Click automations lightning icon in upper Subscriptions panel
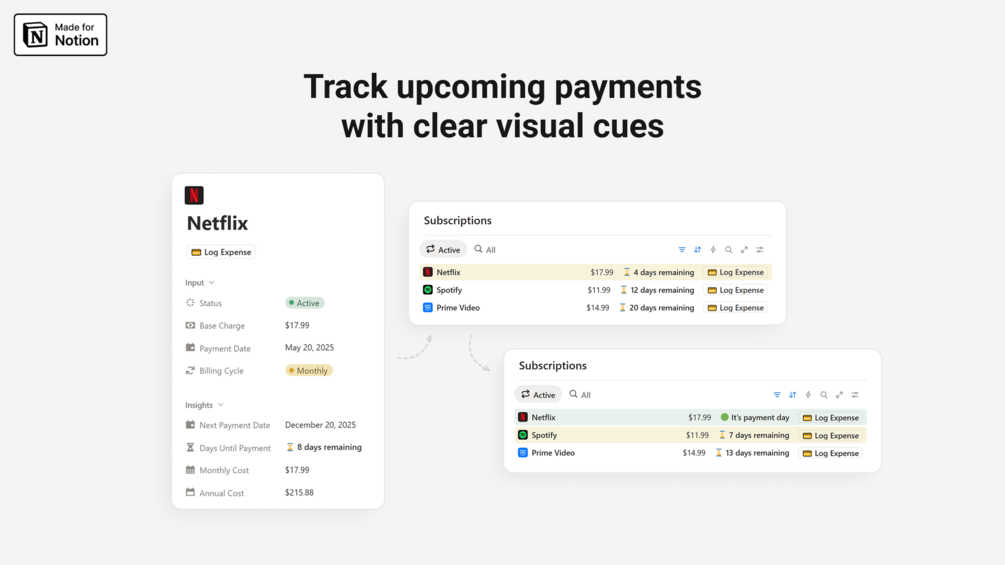This screenshot has width=1005, height=565. (713, 250)
